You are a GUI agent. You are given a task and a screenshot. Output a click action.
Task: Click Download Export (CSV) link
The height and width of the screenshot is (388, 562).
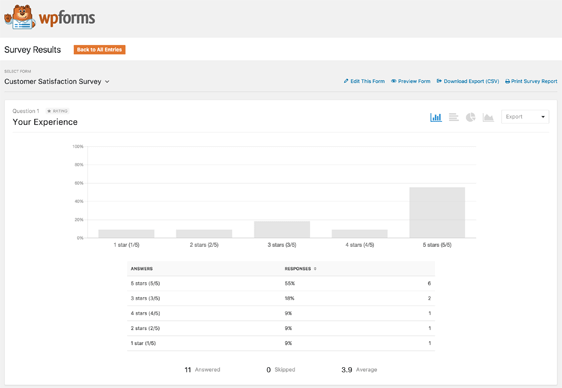(x=468, y=81)
